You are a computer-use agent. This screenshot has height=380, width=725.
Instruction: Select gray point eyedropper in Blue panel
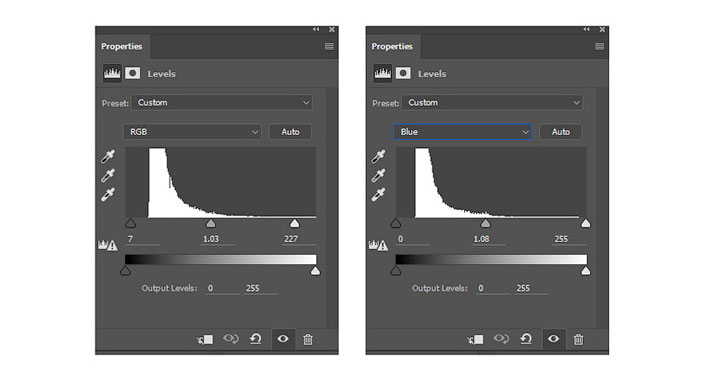point(378,176)
